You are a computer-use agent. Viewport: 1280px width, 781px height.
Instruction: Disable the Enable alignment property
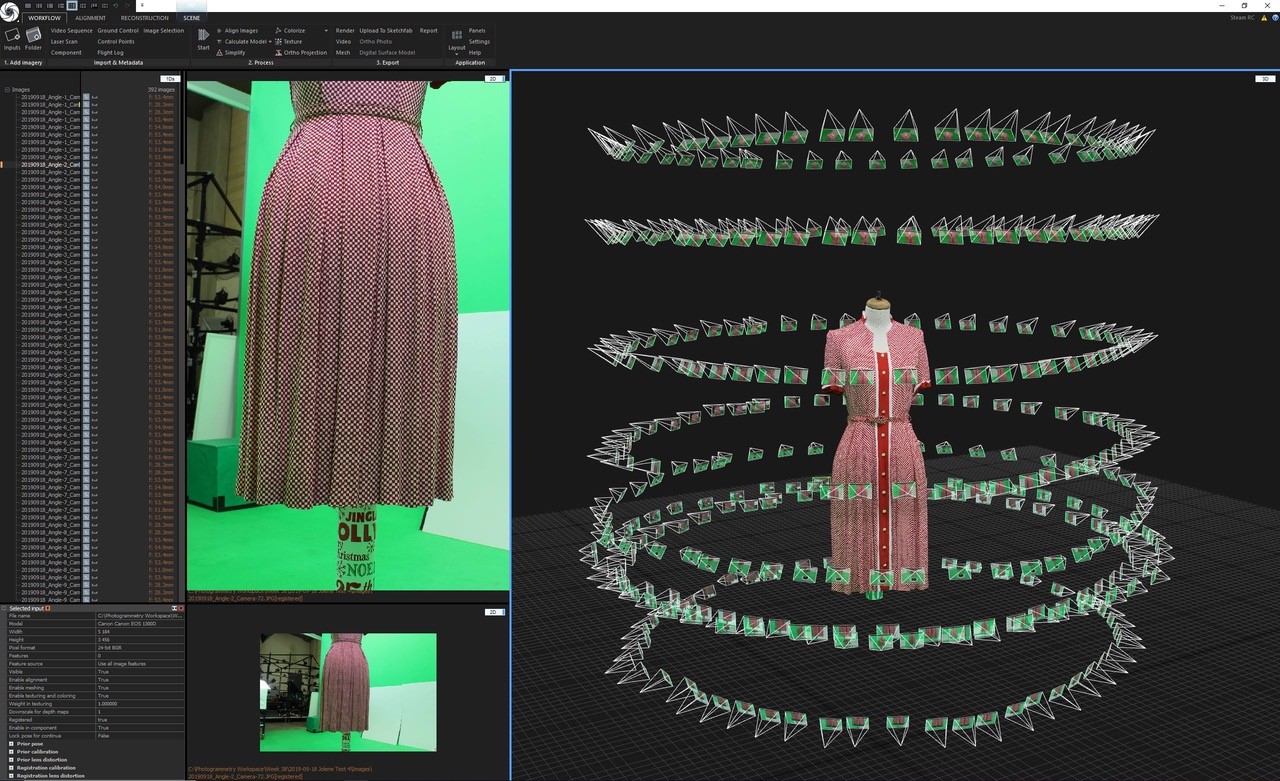point(102,680)
